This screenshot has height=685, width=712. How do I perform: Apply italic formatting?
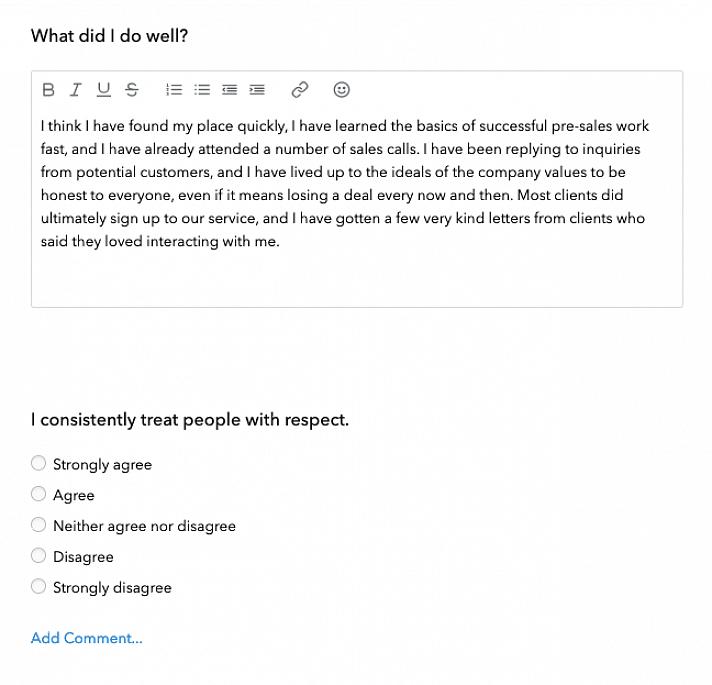pos(75,90)
